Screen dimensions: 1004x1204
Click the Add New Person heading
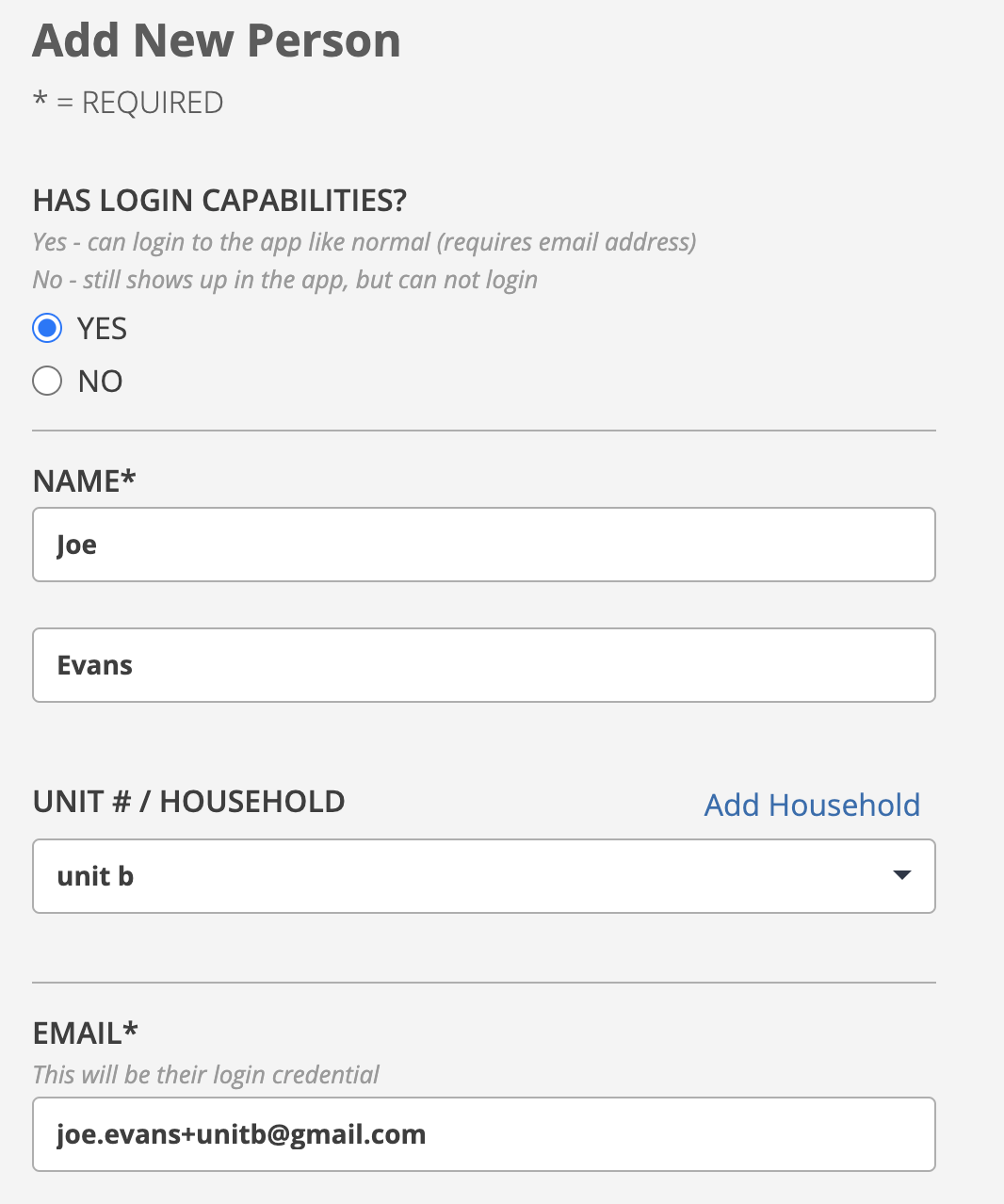217,41
